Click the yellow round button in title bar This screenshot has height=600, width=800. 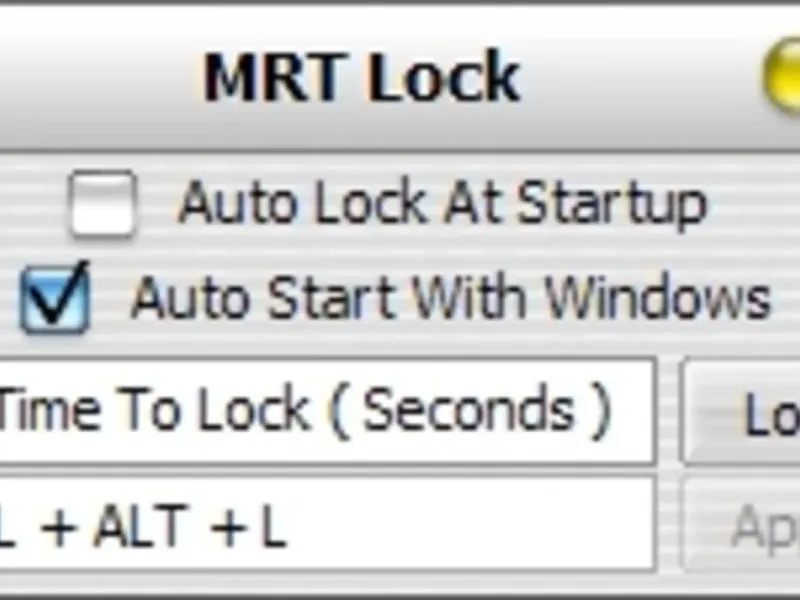pyautogui.click(x=783, y=78)
